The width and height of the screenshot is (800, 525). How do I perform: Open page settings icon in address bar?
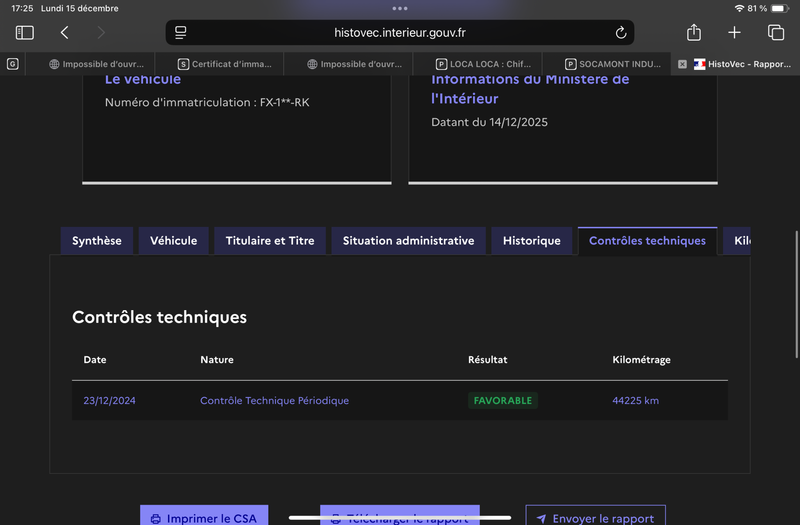coord(181,33)
